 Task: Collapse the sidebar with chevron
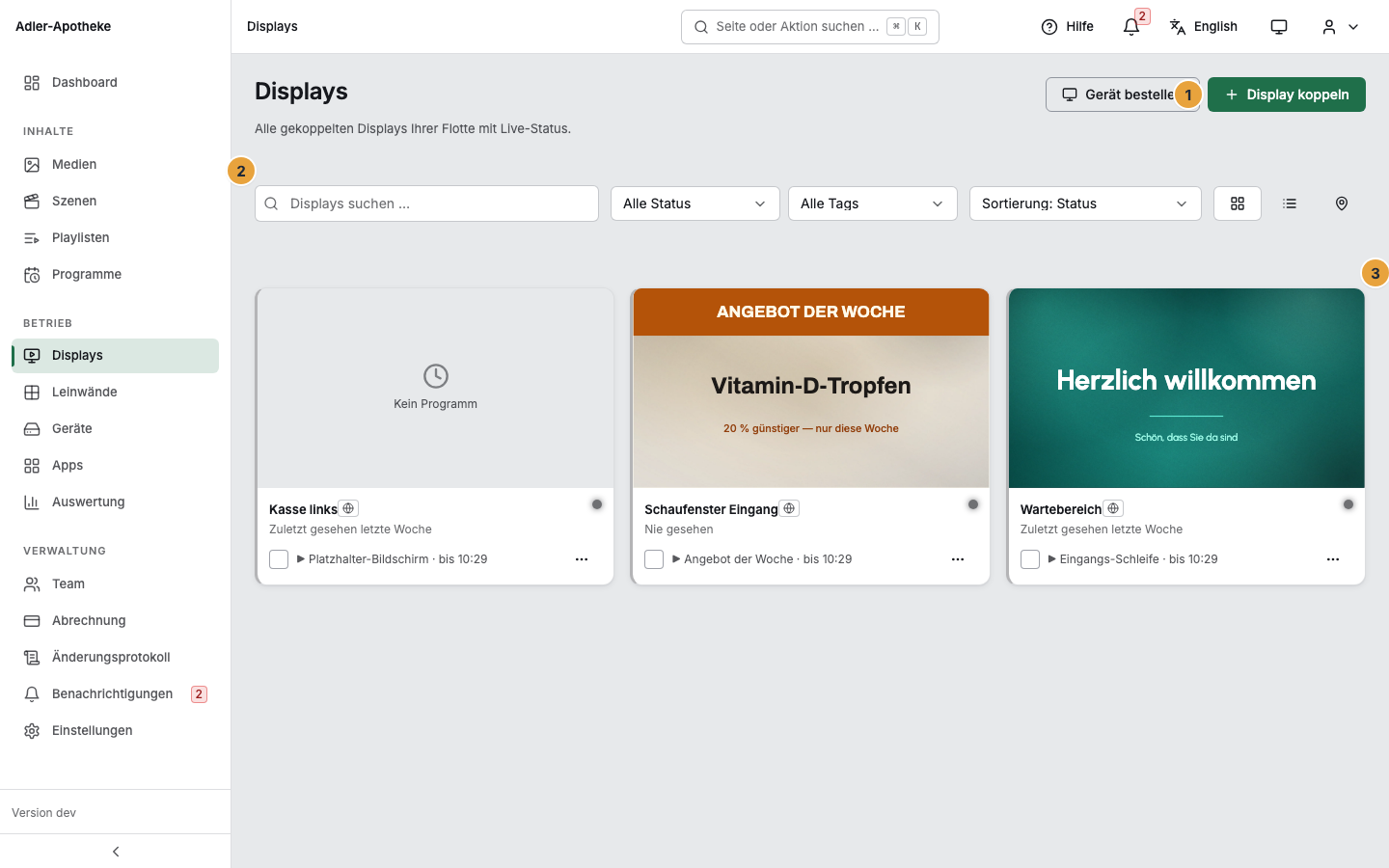pyautogui.click(x=116, y=852)
